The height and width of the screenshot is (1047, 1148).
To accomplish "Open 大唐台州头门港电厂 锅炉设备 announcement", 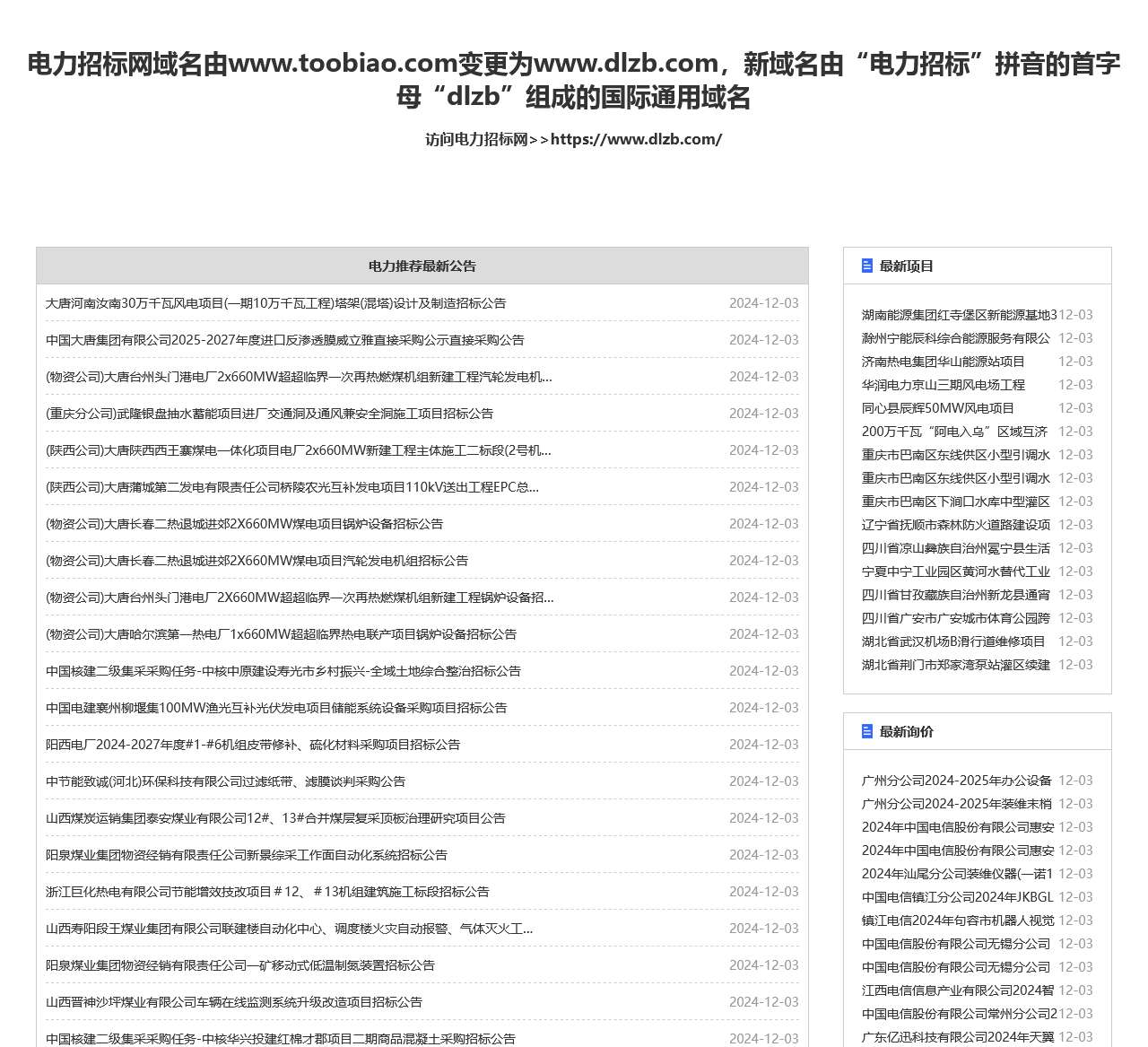I will 300,598.
